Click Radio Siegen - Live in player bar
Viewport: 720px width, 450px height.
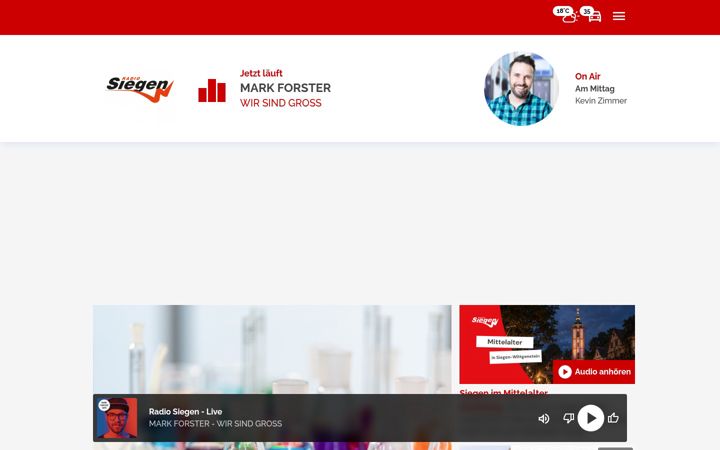tap(185, 411)
